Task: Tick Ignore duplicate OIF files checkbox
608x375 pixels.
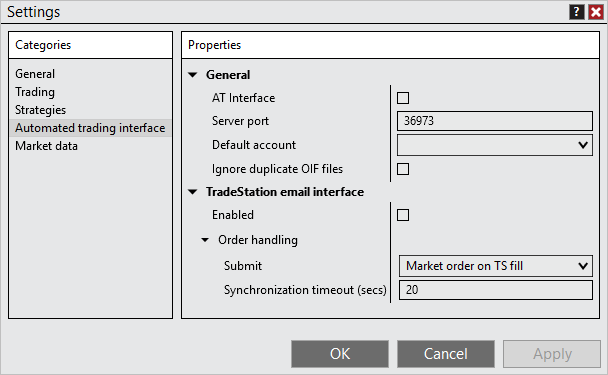Action: (403, 169)
